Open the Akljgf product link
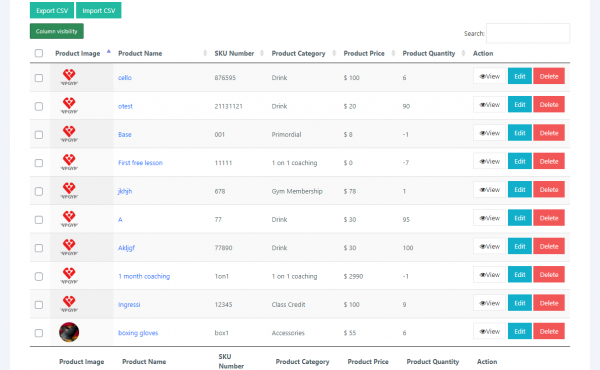 pos(126,248)
